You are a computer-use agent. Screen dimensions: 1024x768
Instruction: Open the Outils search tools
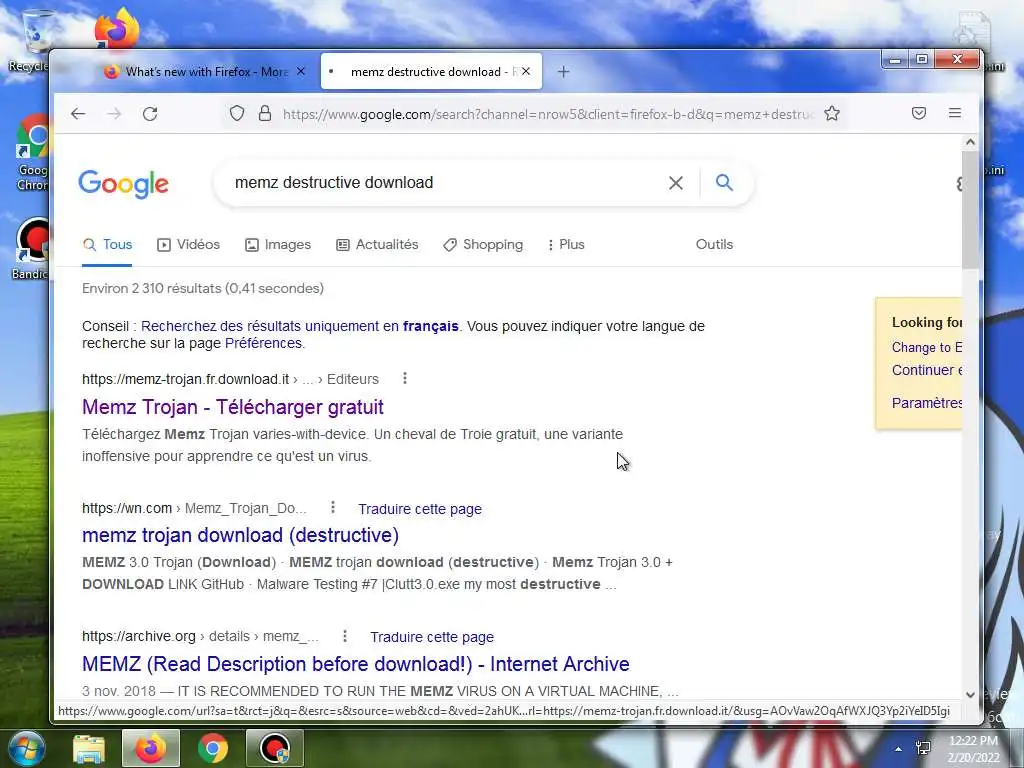[714, 244]
